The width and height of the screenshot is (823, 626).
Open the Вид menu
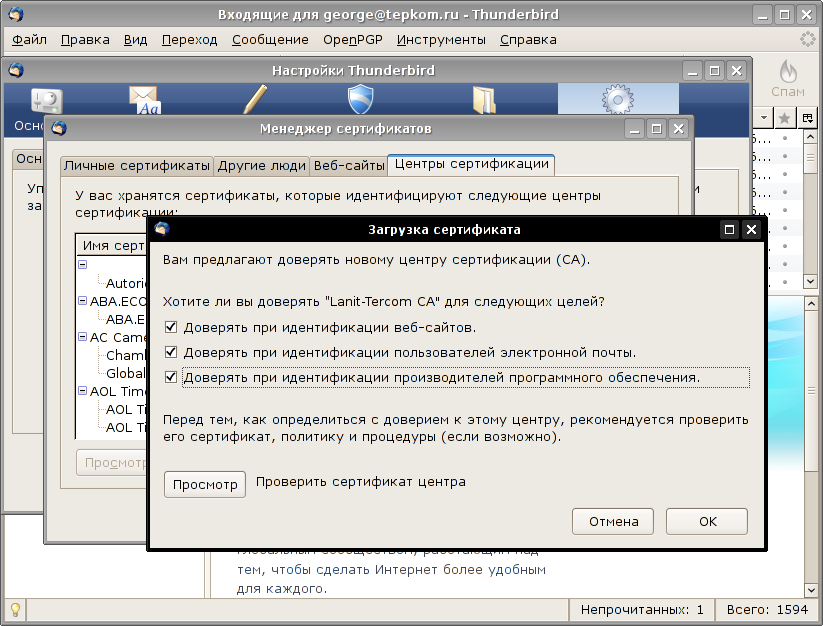tap(135, 40)
